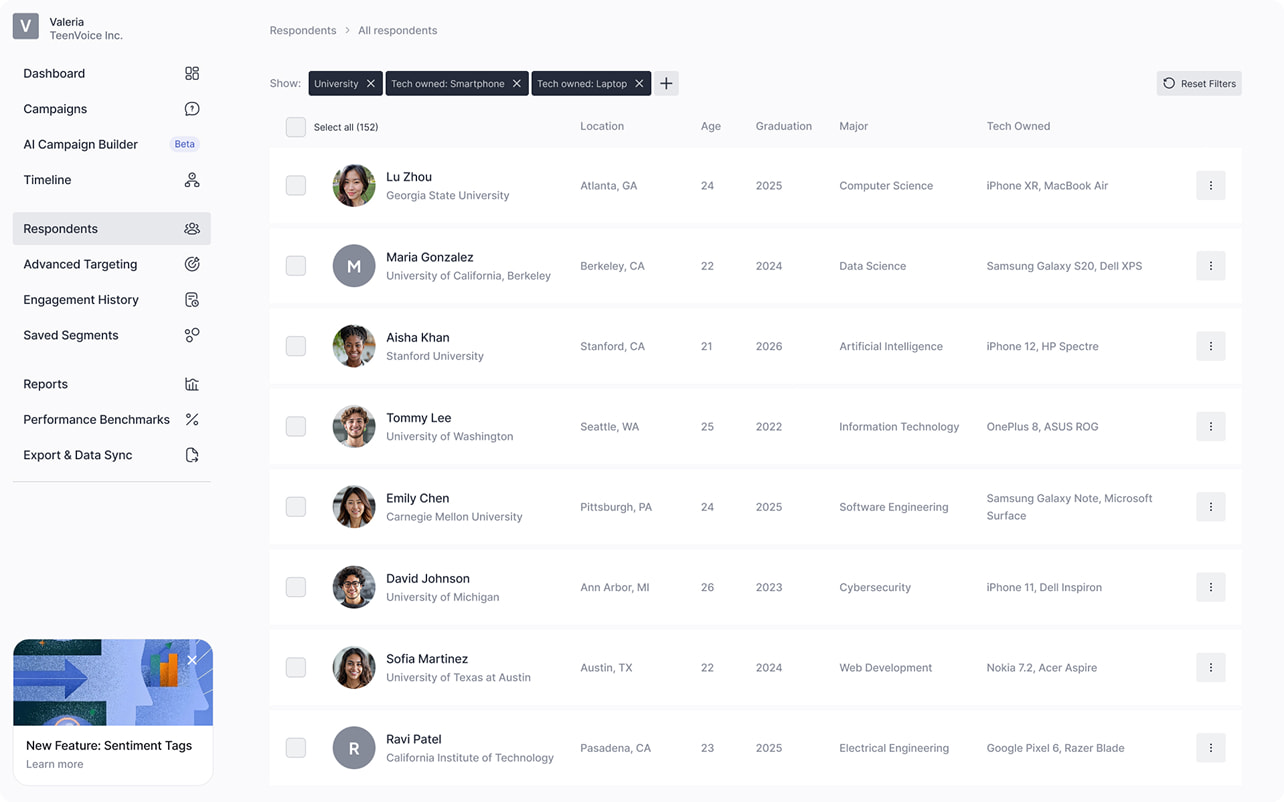Click Learn more on Sentiment Tags card
Image resolution: width=1284 pixels, height=802 pixels.
point(55,764)
